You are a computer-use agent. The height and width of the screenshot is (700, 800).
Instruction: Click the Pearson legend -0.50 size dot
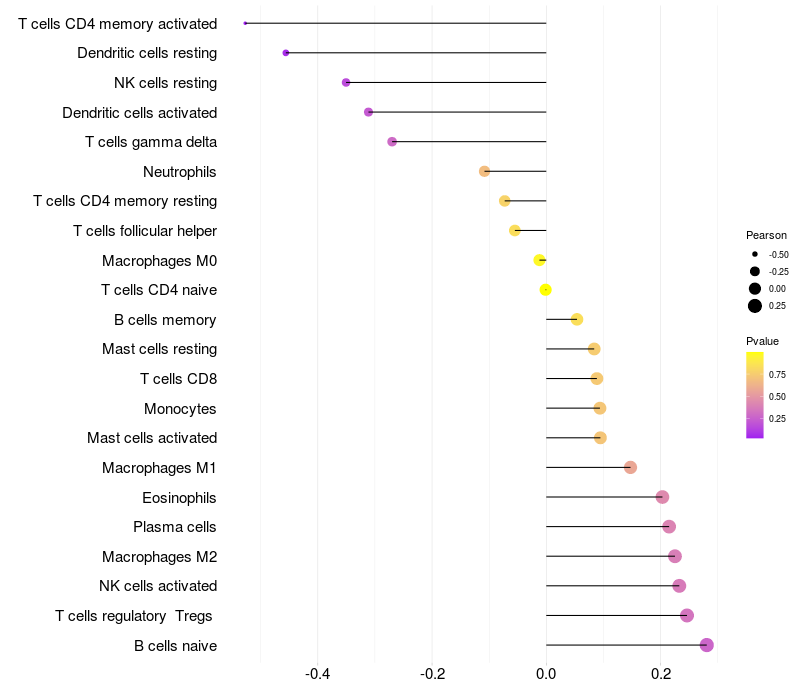(755, 254)
